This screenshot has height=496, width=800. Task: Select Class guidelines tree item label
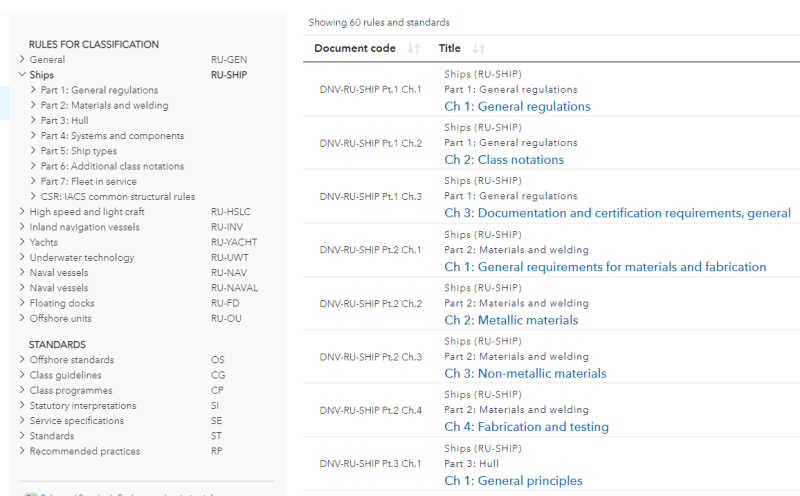(65, 375)
